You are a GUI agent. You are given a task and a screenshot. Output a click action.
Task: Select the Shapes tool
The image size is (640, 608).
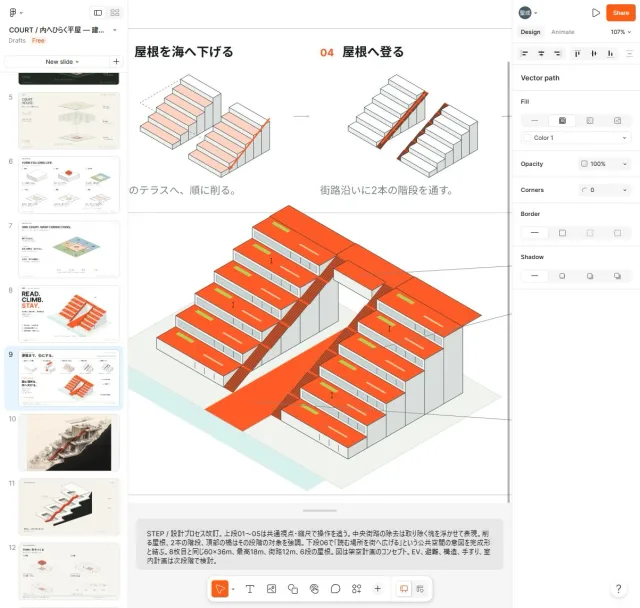[293, 589]
